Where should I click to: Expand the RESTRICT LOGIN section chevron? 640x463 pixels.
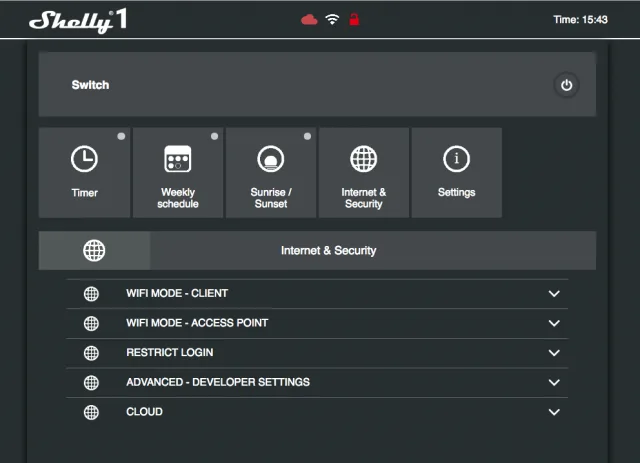tap(554, 353)
